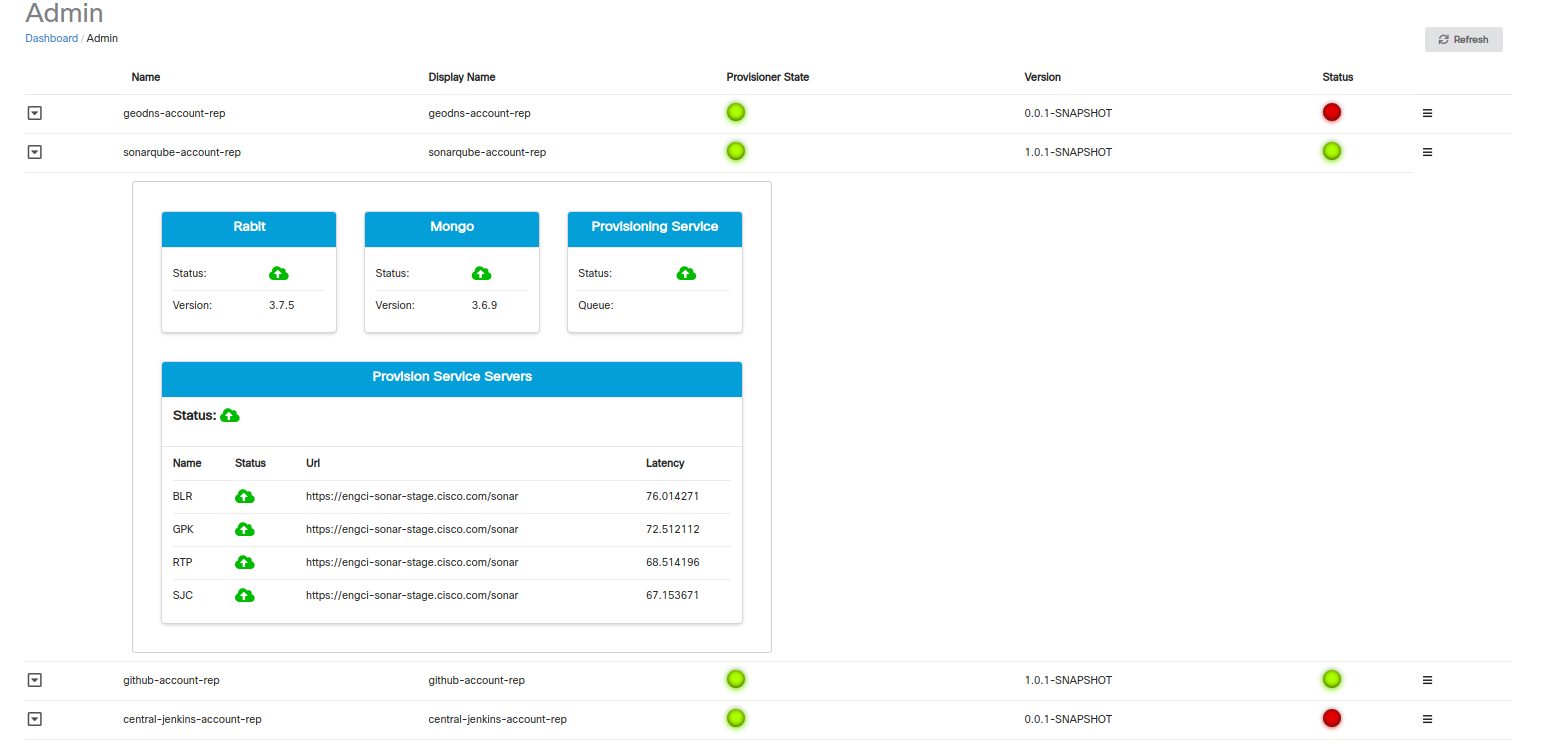Click the geodns-account-rep green Provisioner State indicator
Image resolution: width=1547 pixels, height=744 pixels.
(736, 112)
